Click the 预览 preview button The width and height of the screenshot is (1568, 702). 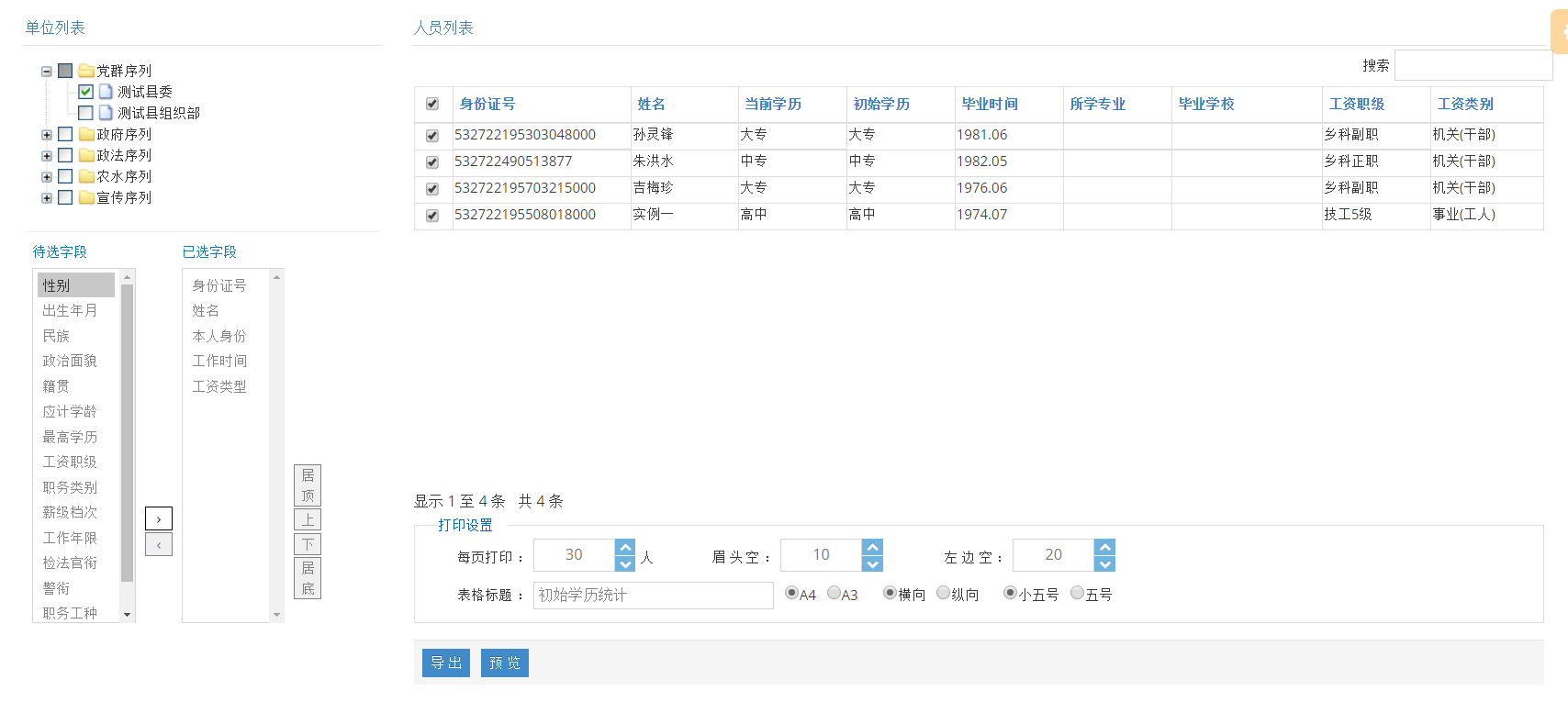(505, 663)
